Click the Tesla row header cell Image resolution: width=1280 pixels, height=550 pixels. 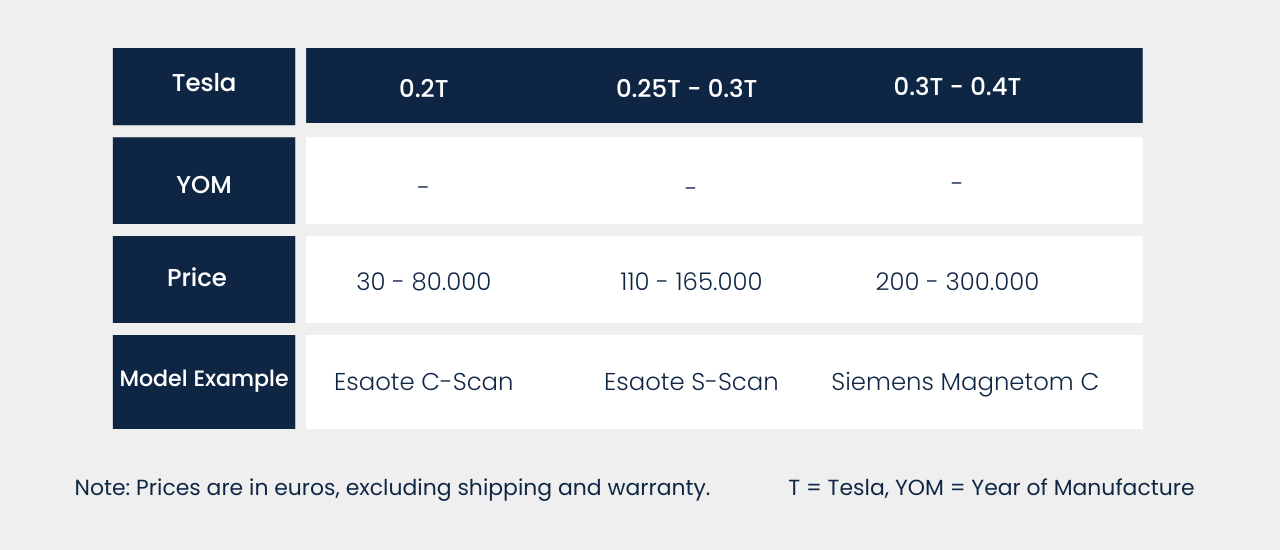click(x=204, y=86)
